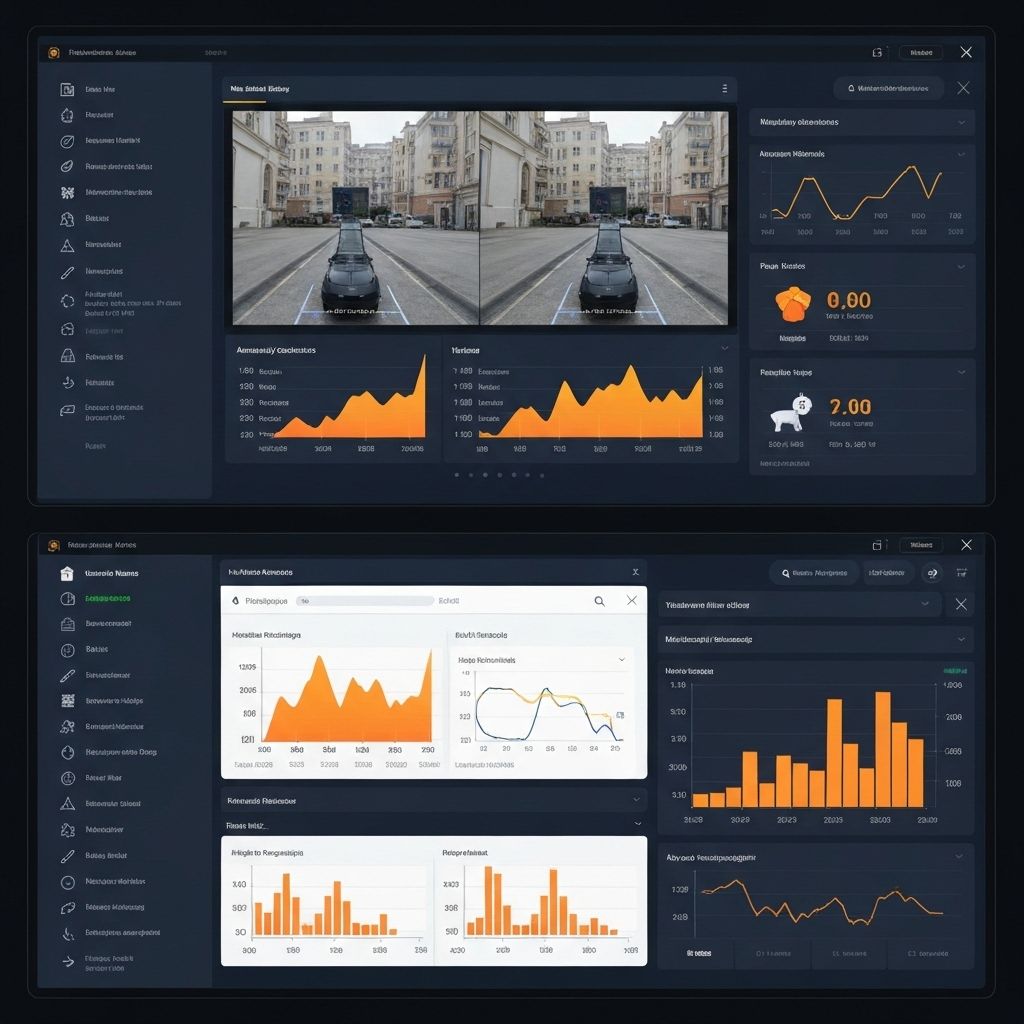The height and width of the screenshot is (1024, 1024).
Task: Click the search pill button in upper right
Action: tap(889, 88)
